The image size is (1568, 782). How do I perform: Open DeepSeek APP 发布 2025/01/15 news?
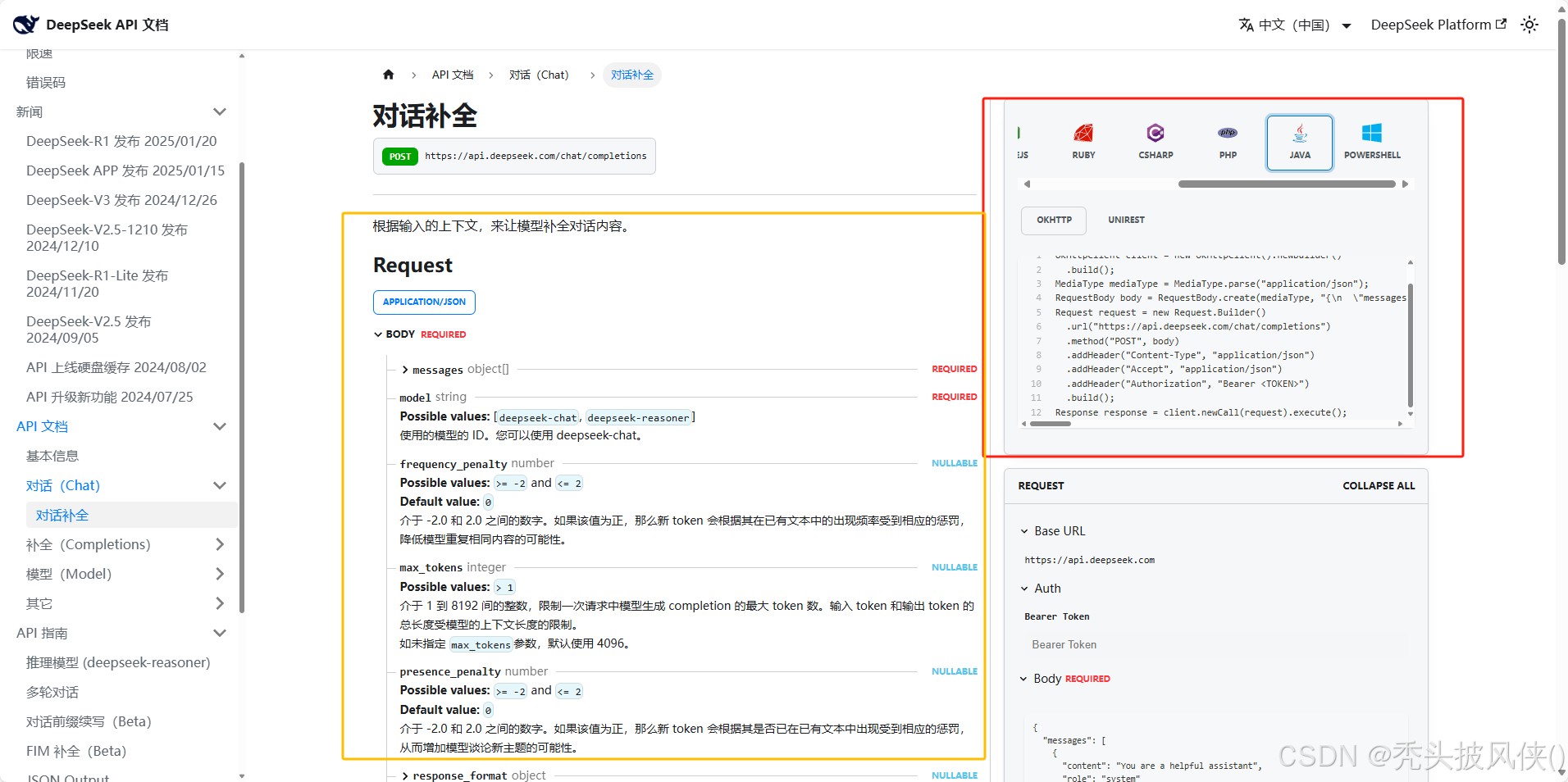[x=125, y=170]
